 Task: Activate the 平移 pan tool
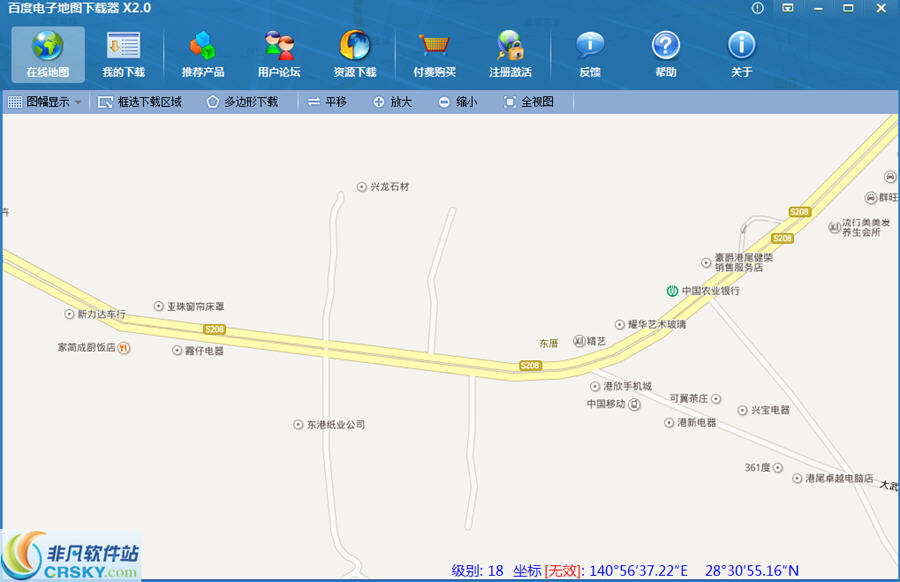coord(327,102)
